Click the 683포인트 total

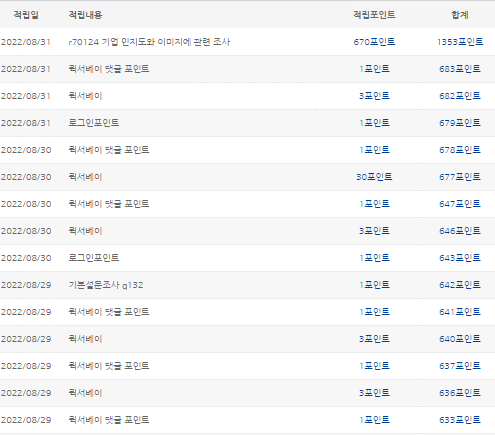click(460, 69)
